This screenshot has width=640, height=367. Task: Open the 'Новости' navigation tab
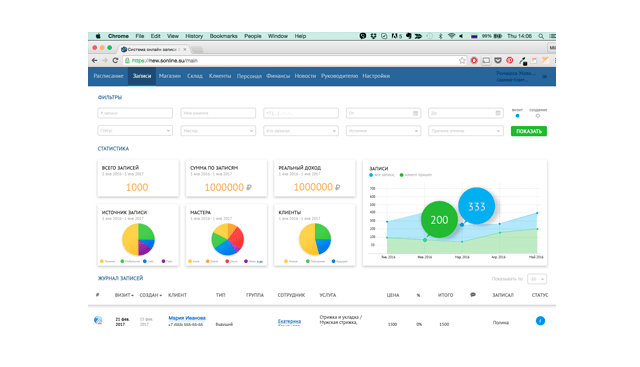pyautogui.click(x=305, y=76)
